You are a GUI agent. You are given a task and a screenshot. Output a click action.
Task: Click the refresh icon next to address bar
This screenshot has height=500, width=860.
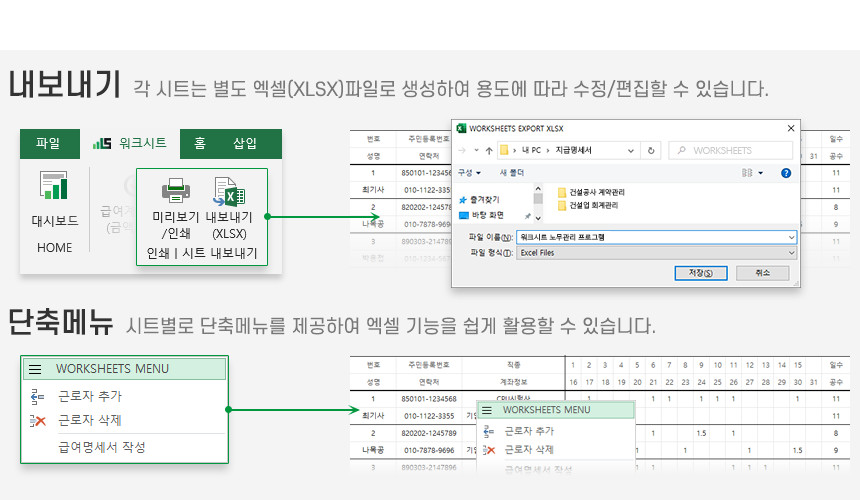[652, 150]
